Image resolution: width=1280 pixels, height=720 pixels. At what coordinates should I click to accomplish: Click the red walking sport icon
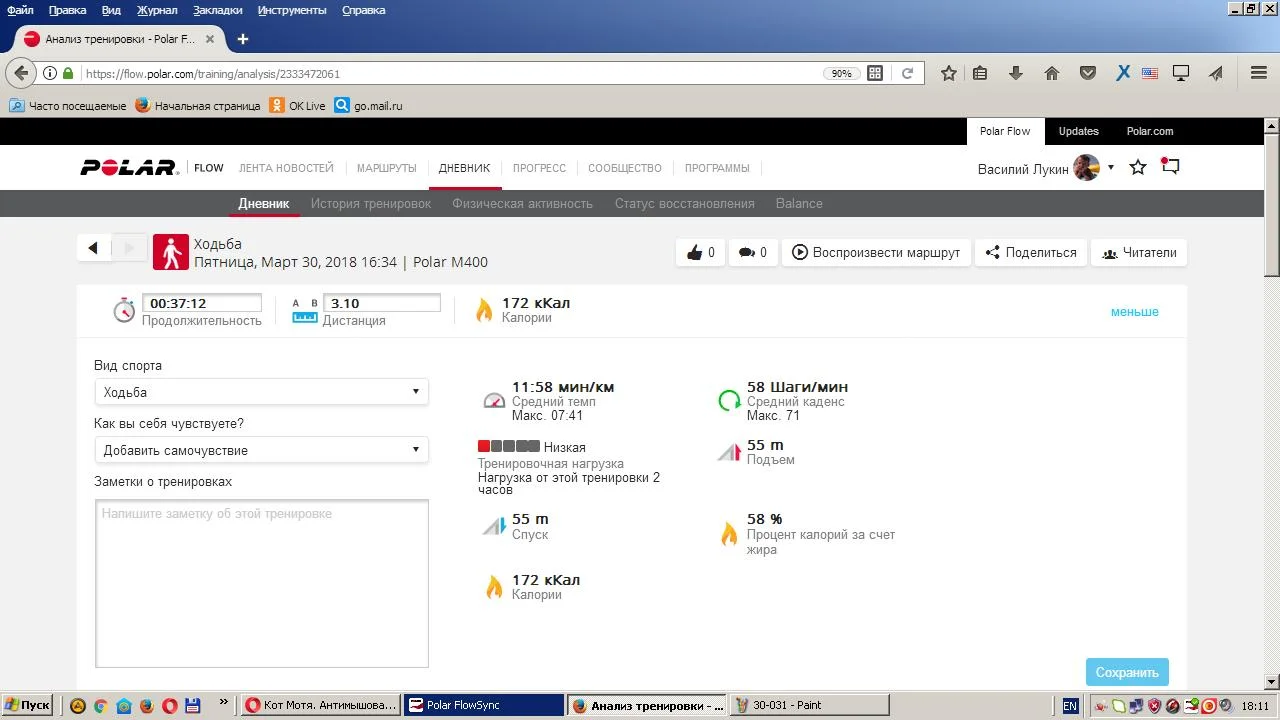tap(171, 253)
